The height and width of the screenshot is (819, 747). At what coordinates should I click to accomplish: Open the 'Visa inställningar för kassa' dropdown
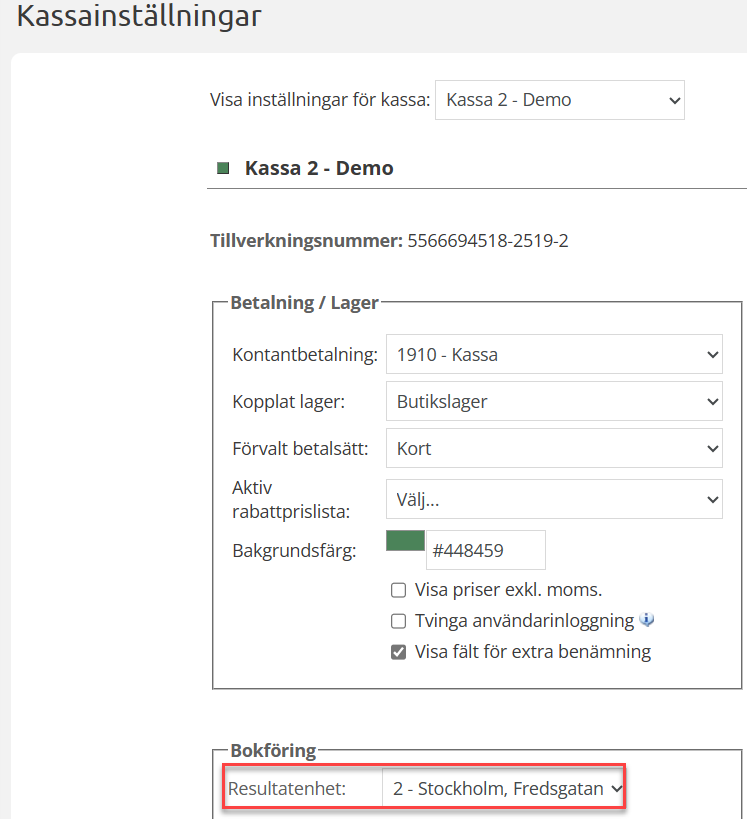pyautogui.click(x=559, y=100)
